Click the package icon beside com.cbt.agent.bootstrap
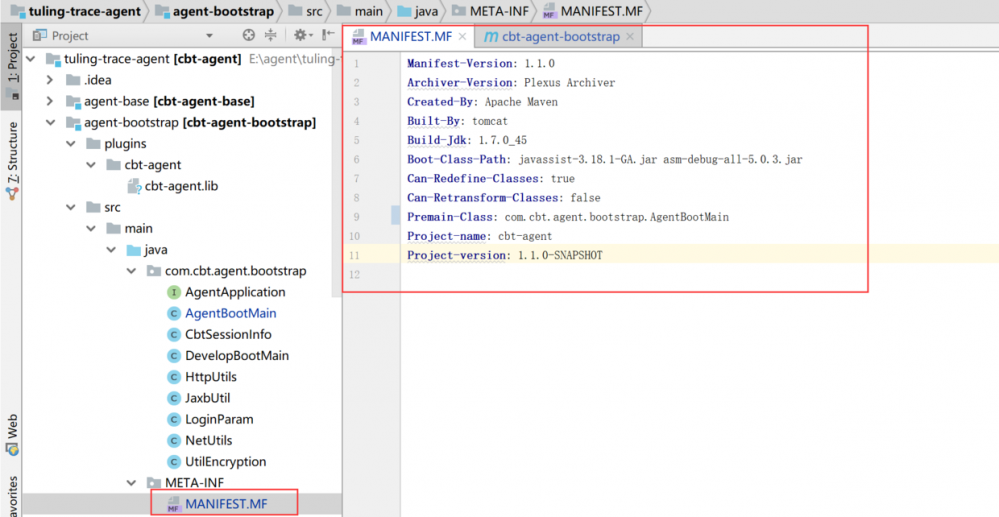The width and height of the screenshot is (999, 517). [154, 271]
